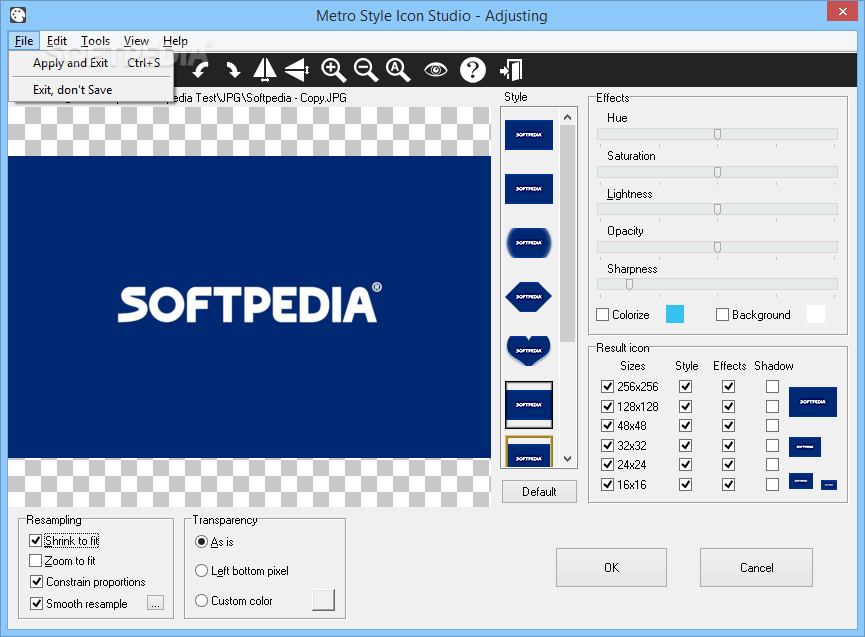Open the Edit menu

(x=57, y=41)
